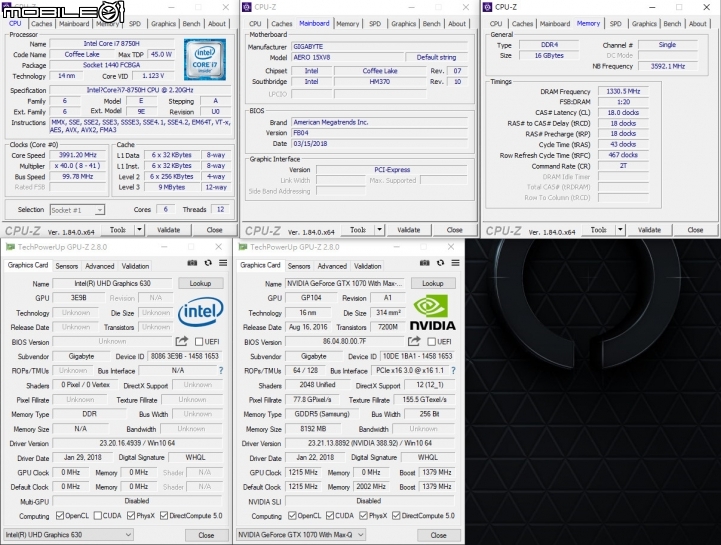Toggle CUDA checkbox in NVIDIA GPU-Z

330,516
